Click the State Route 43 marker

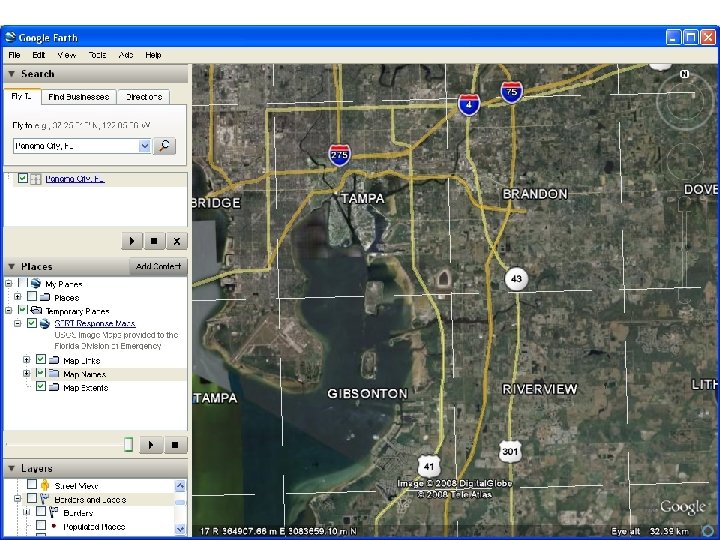[x=516, y=279]
